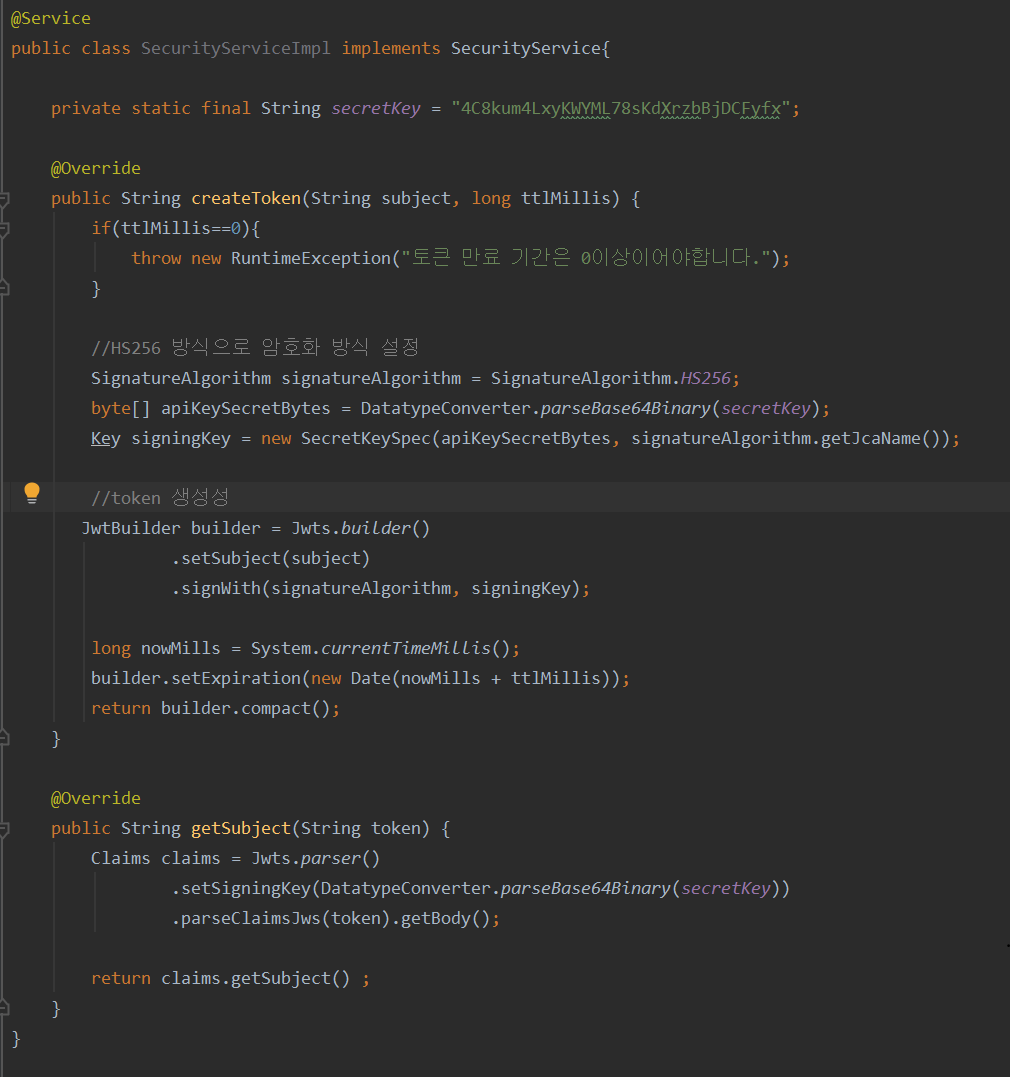Click SecurityService interface name after implements
The image size is (1010, 1077).
pos(526,49)
